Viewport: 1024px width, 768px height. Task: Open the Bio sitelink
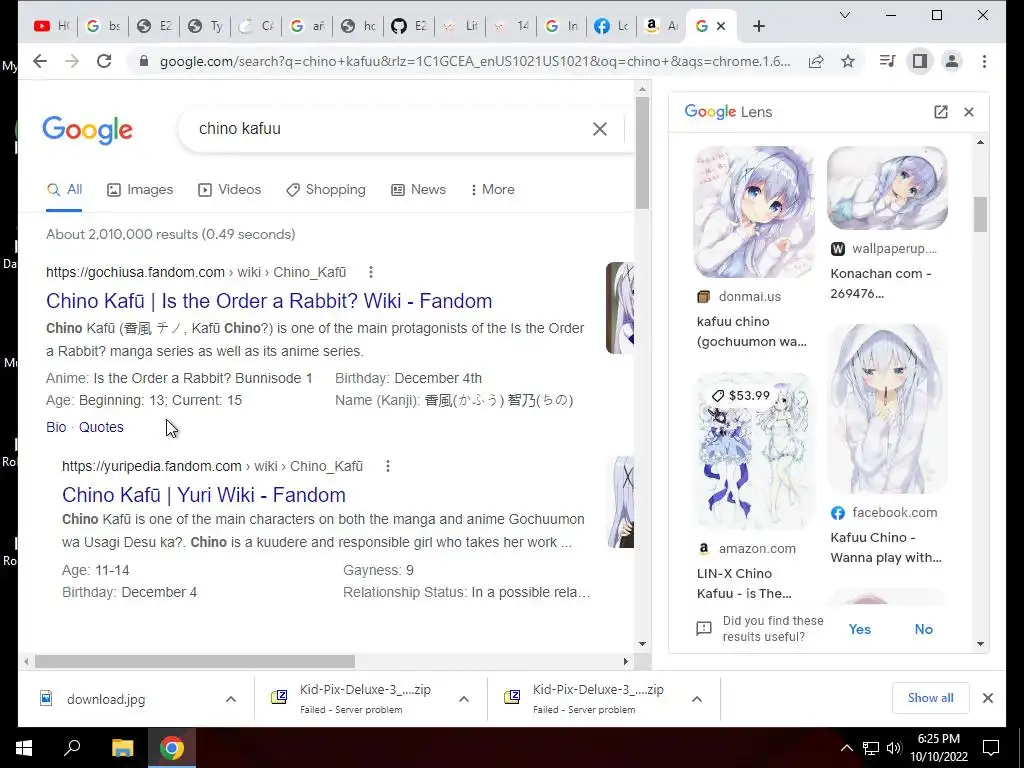[x=56, y=427]
